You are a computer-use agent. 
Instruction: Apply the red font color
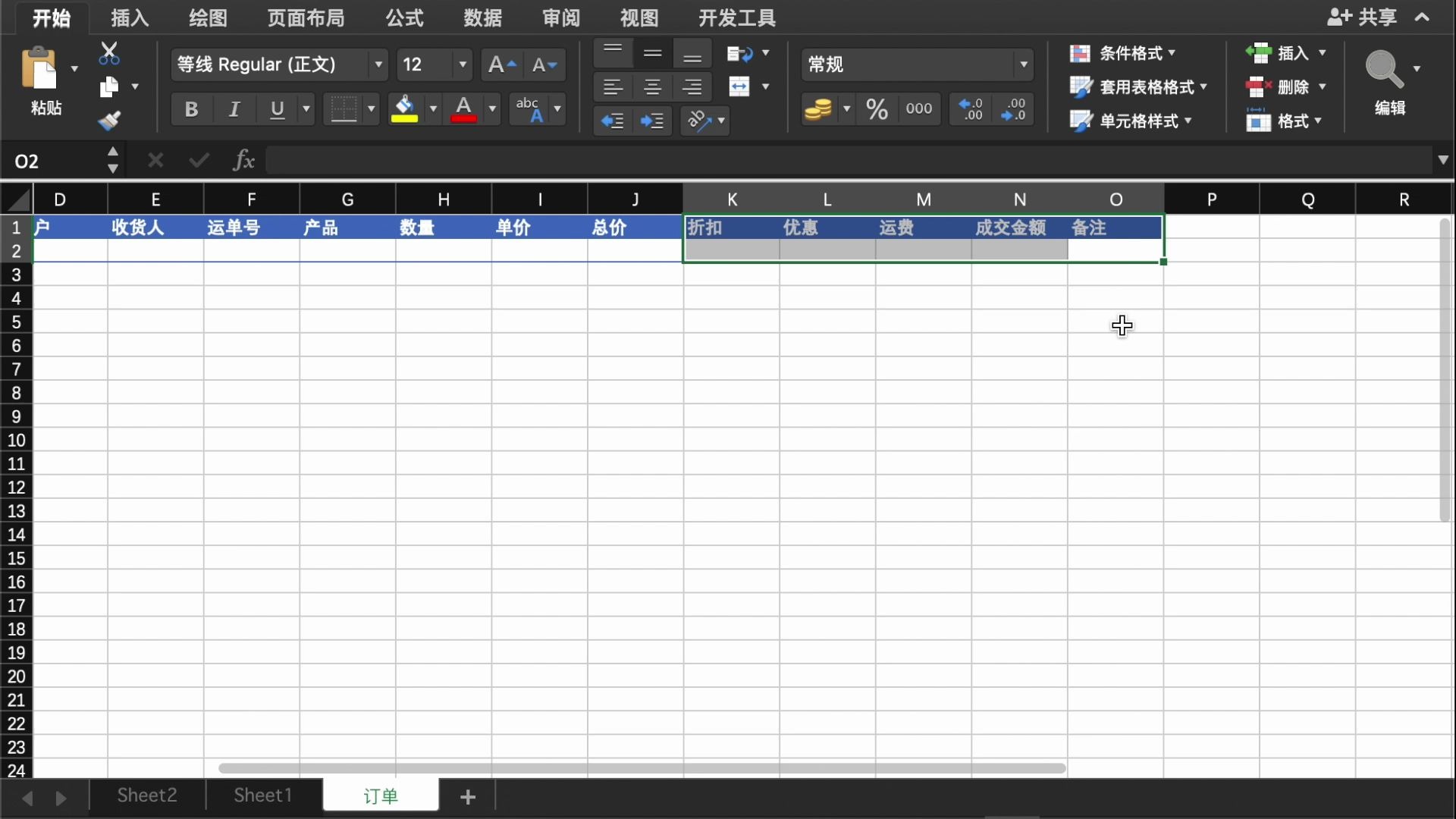point(463,109)
